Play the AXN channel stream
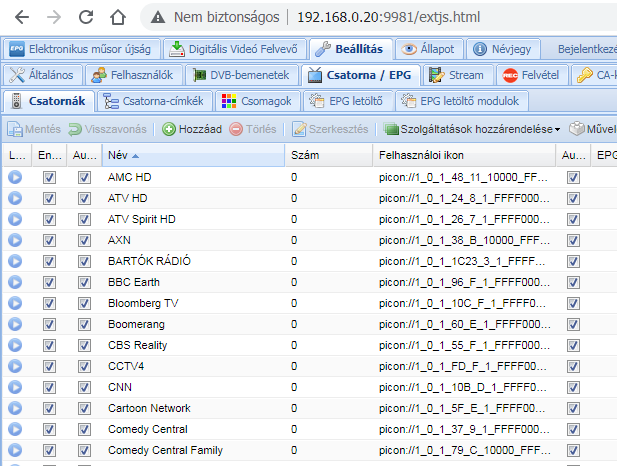 tap(15, 240)
